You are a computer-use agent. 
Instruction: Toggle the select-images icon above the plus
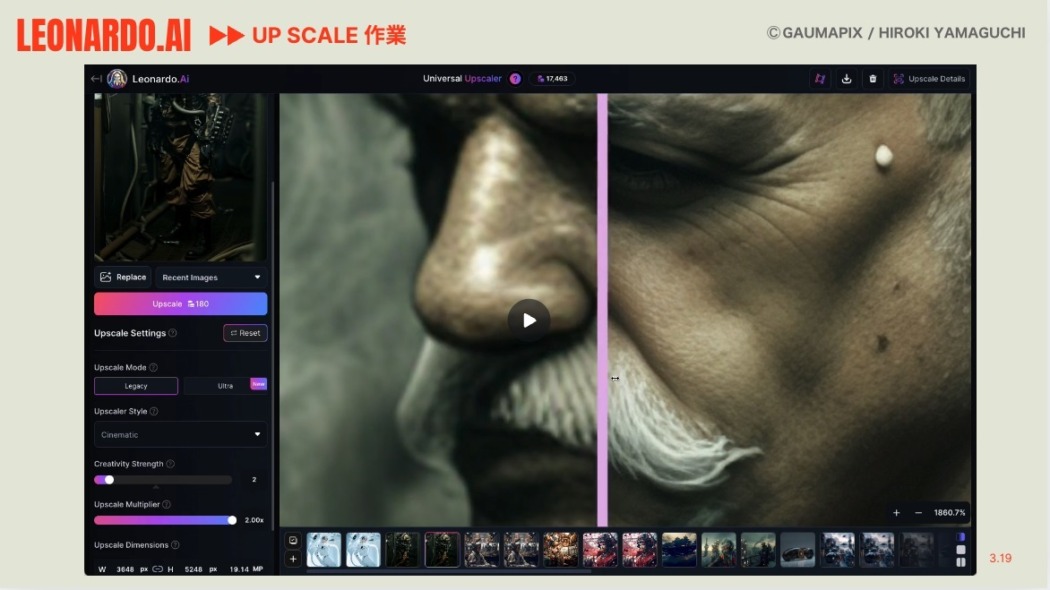coord(293,540)
